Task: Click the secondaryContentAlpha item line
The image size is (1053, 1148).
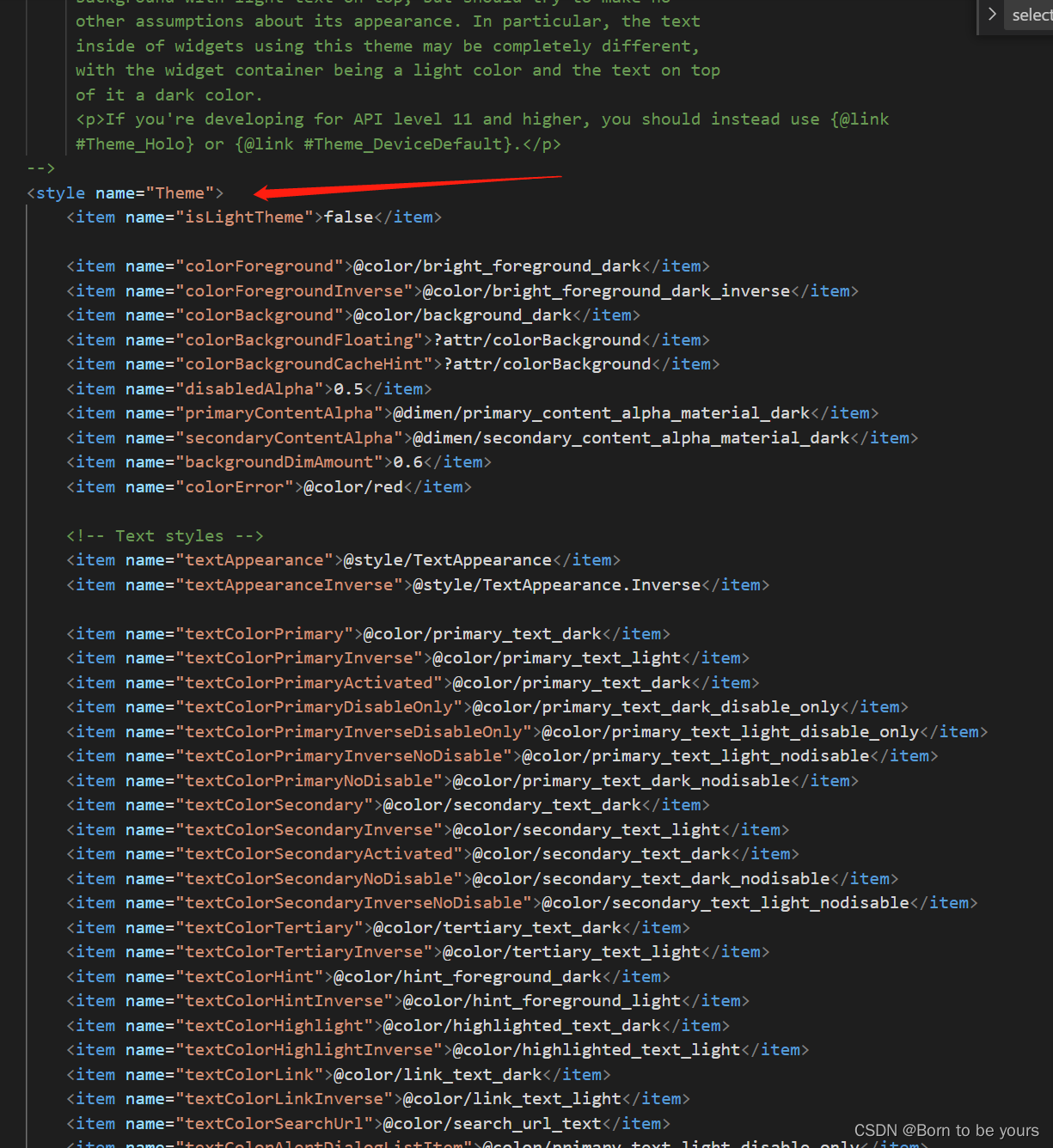Action: point(493,438)
